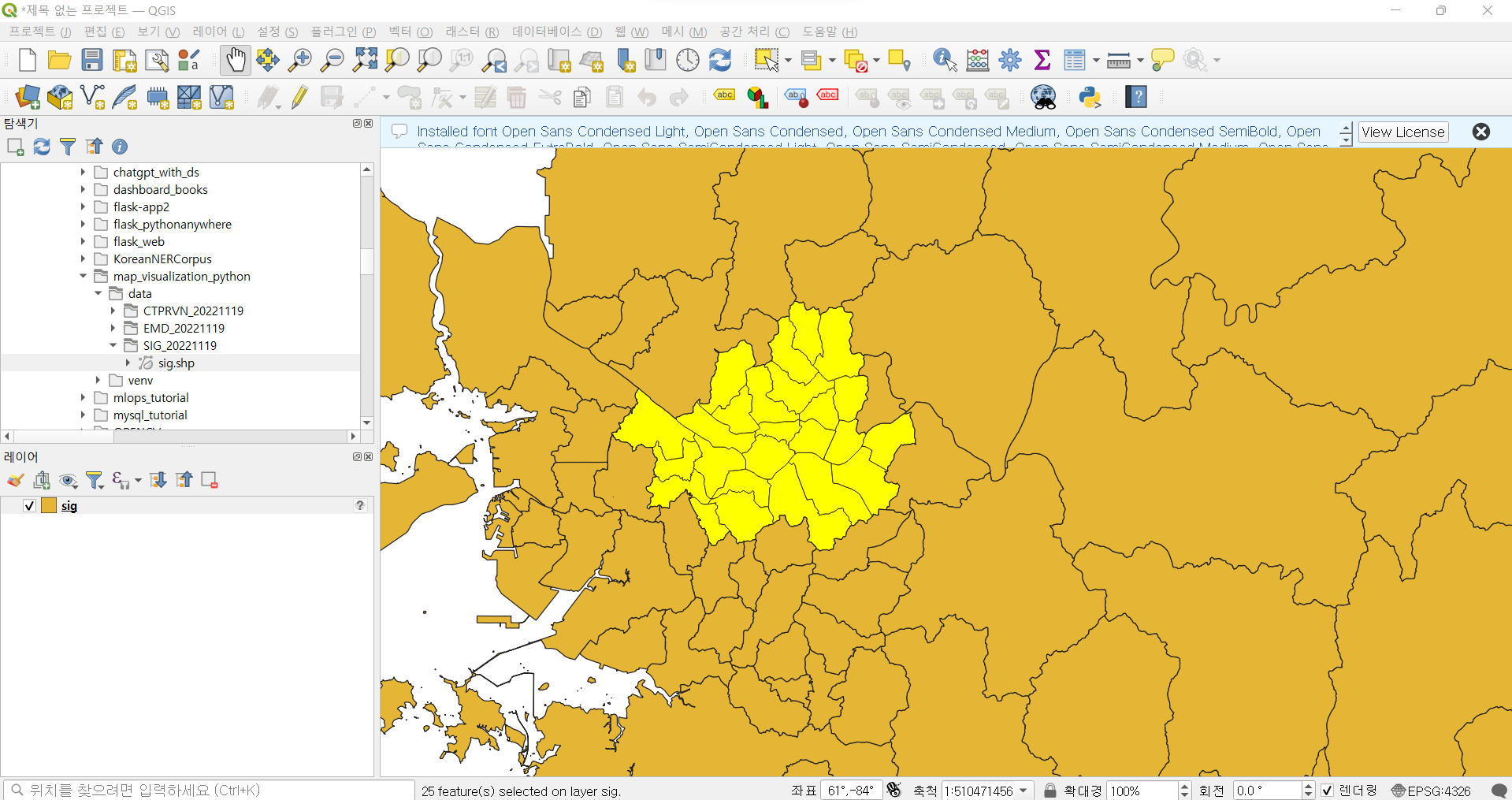
Task: Open the Layer Labeling Options abc icon
Action: 724,95
